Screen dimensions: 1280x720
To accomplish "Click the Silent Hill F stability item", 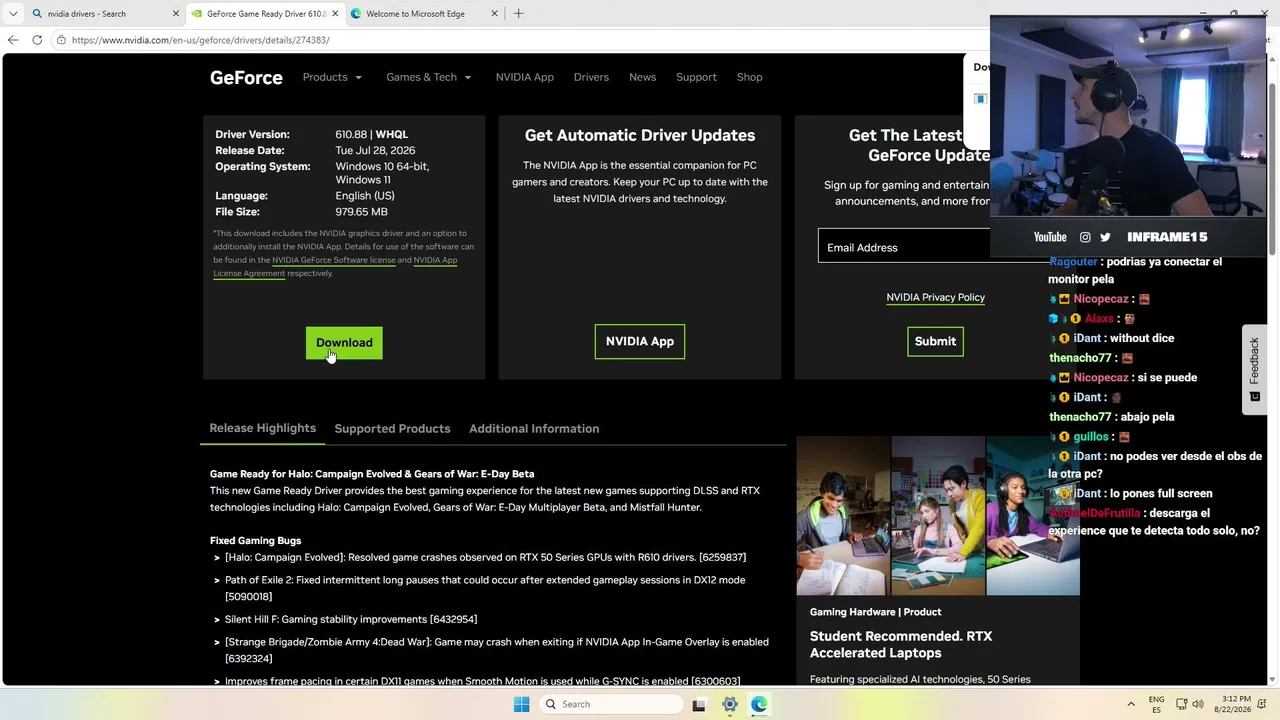I will (351, 619).
